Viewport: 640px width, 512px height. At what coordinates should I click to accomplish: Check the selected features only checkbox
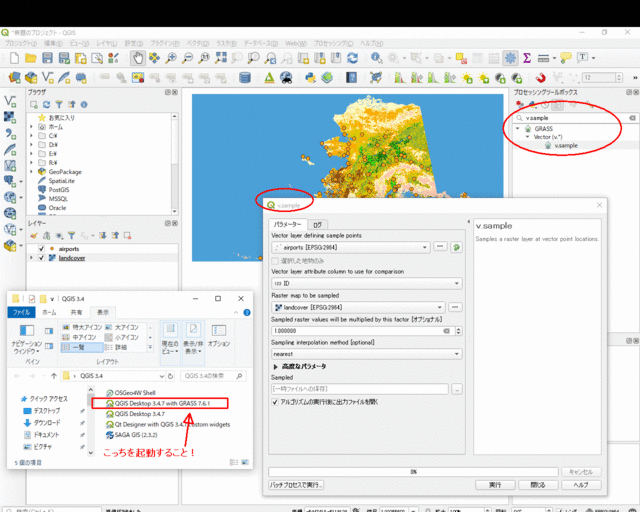click(x=275, y=260)
